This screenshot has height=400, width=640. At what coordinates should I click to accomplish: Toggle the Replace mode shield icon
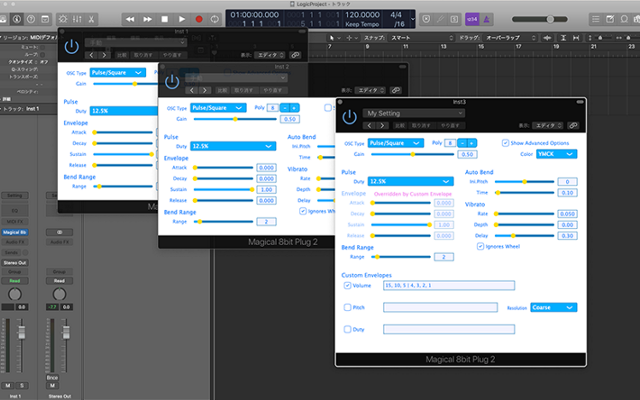coord(426,19)
